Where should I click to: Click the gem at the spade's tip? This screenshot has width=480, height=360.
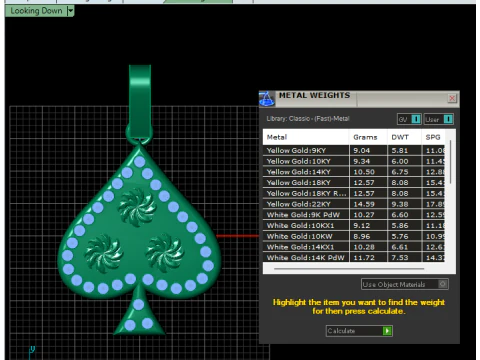tap(139, 162)
